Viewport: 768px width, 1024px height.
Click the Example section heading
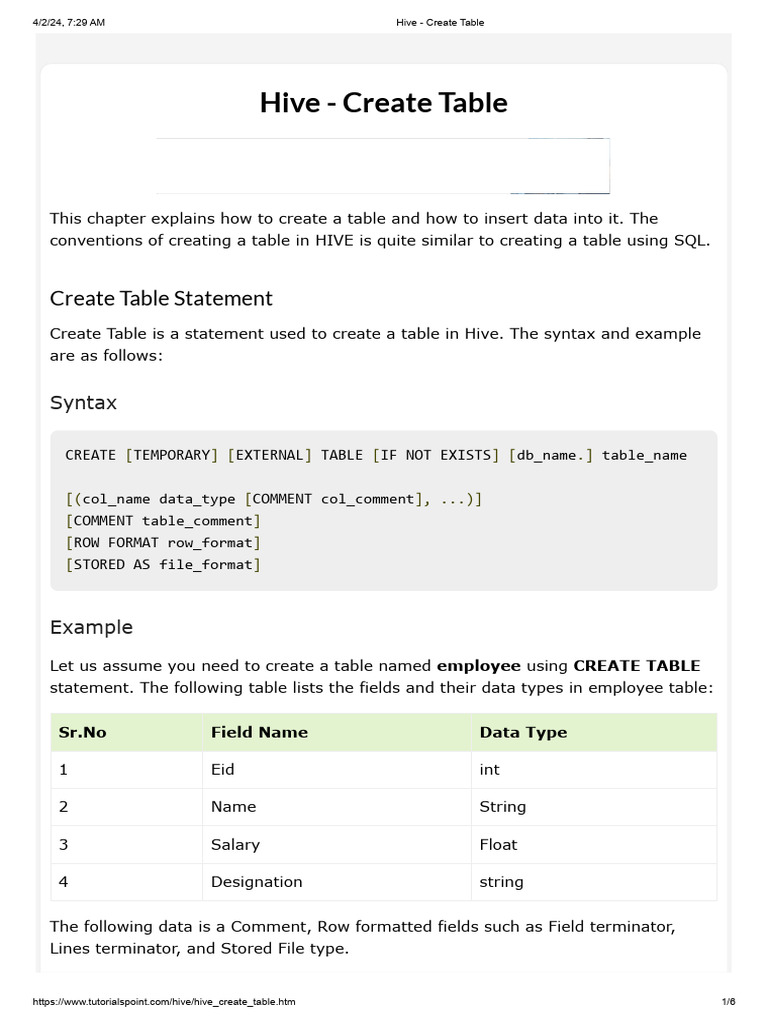[91, 627]
